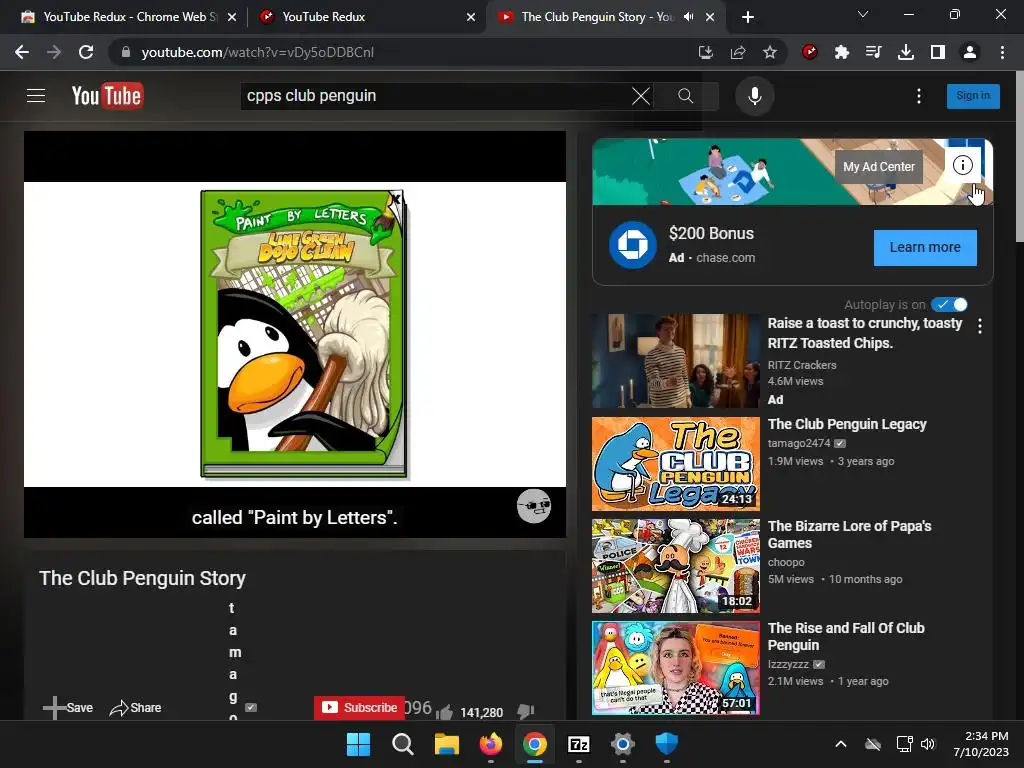Viewport: 1024px width, 768px height.
Task: Open 7-Zip from taskbar
Action: coord(579,744)
